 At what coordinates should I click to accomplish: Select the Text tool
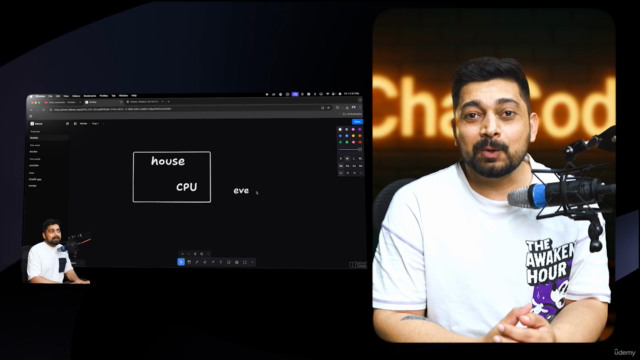(x=221, y=262)
